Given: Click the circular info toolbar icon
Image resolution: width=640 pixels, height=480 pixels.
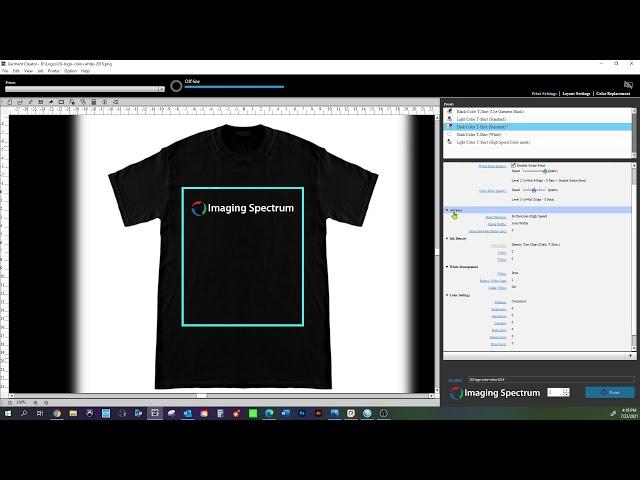Looking at the screenshot, I should pyautogui.click(x=104, y=102).
